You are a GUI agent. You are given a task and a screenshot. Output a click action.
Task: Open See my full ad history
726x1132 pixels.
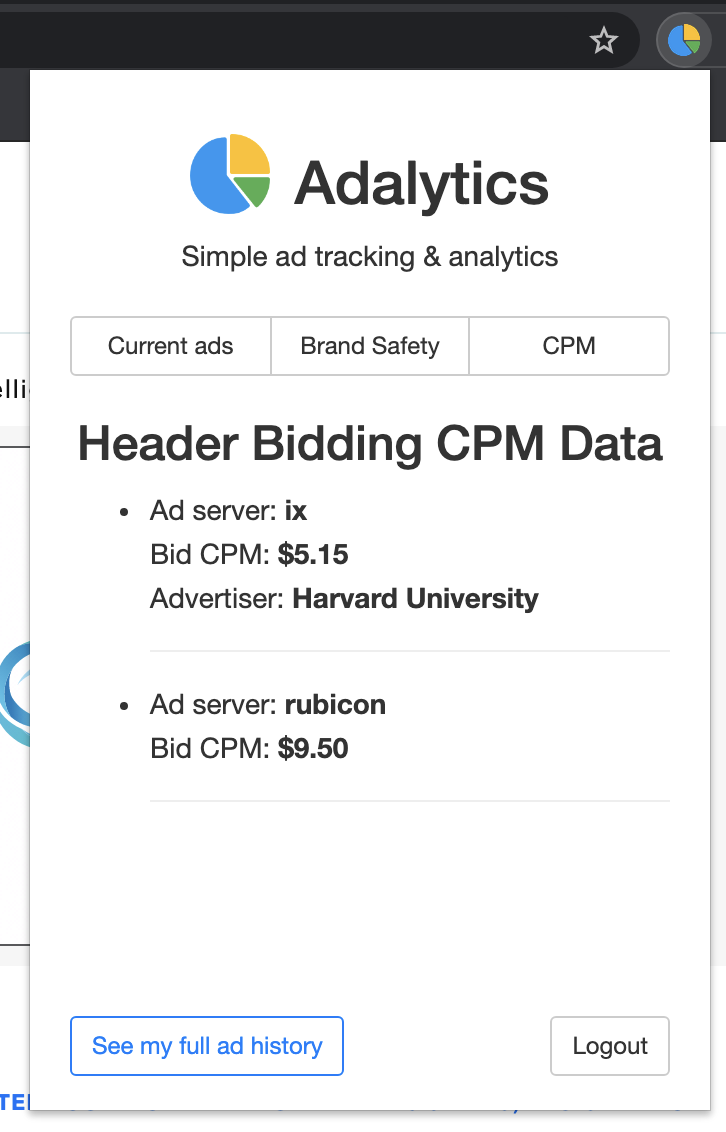207,1046
